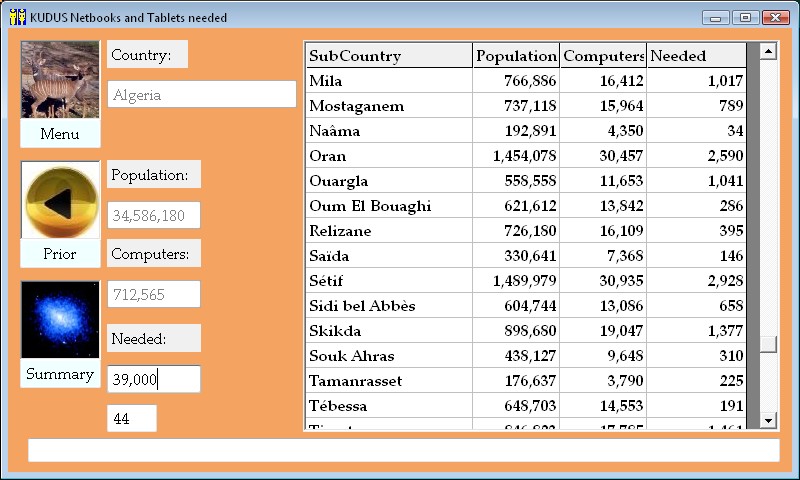
Task: Select the Population field showing 34,586,180
Action: pyautogui.click(x=154, y=215)
